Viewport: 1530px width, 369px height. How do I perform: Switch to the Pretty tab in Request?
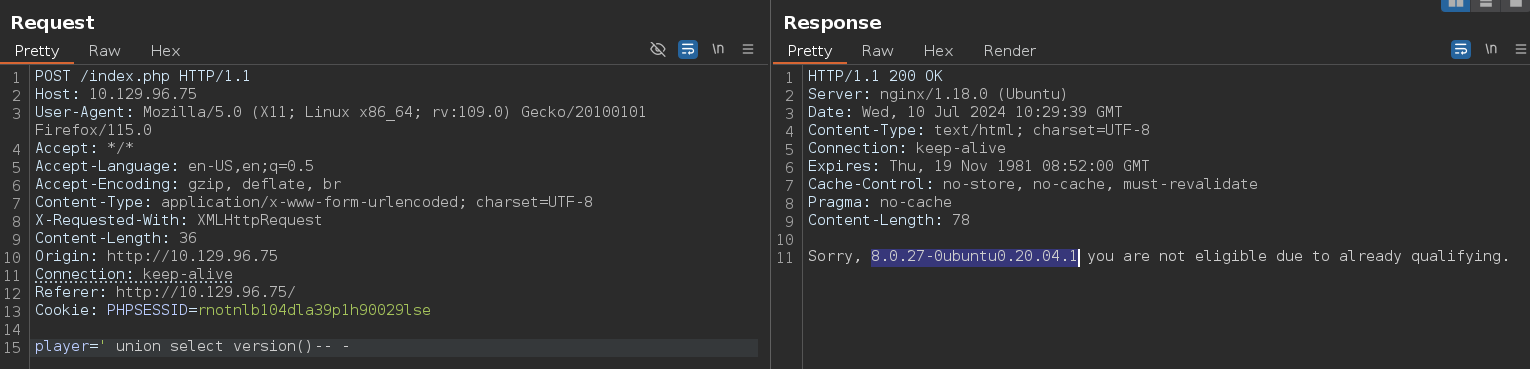(x=37, y=50)
